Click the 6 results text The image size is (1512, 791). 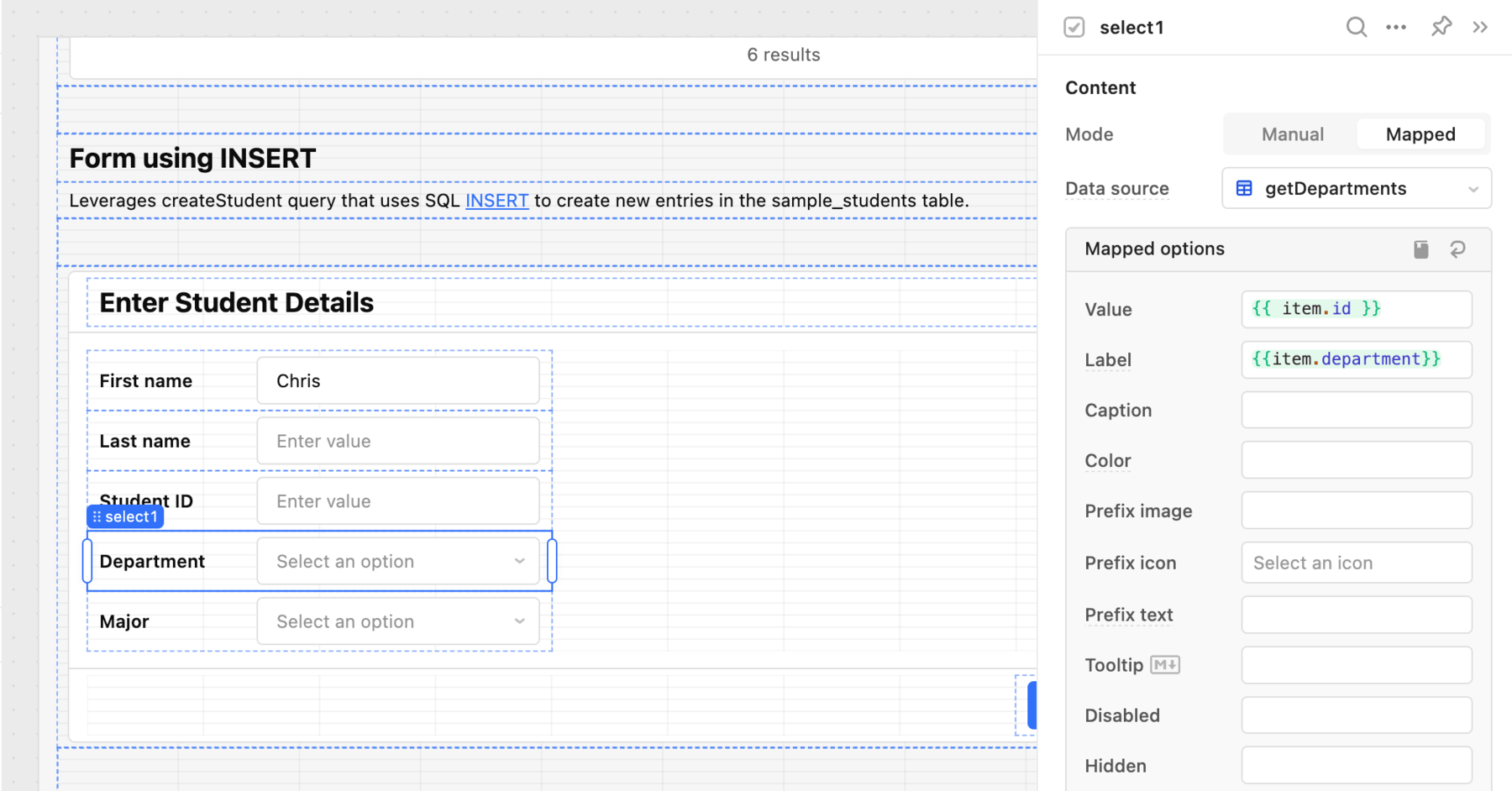click(783, 55)
